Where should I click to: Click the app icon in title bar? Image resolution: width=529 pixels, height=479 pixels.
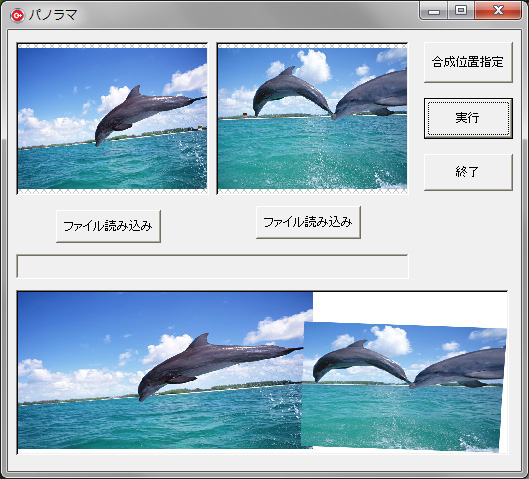[17, 15]
